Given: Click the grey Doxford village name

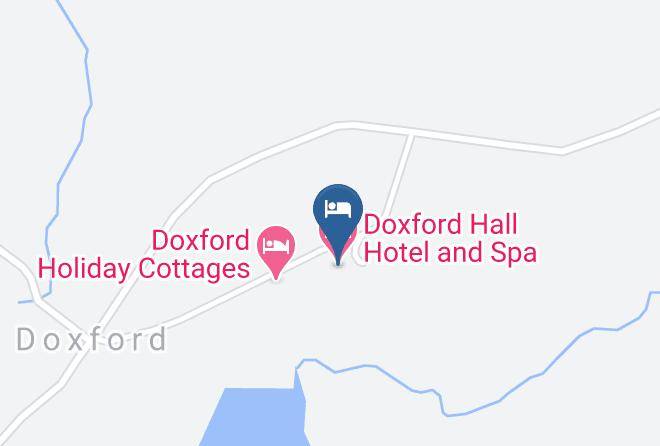Looking at the screenshot, I should click(x=92, y=340).
